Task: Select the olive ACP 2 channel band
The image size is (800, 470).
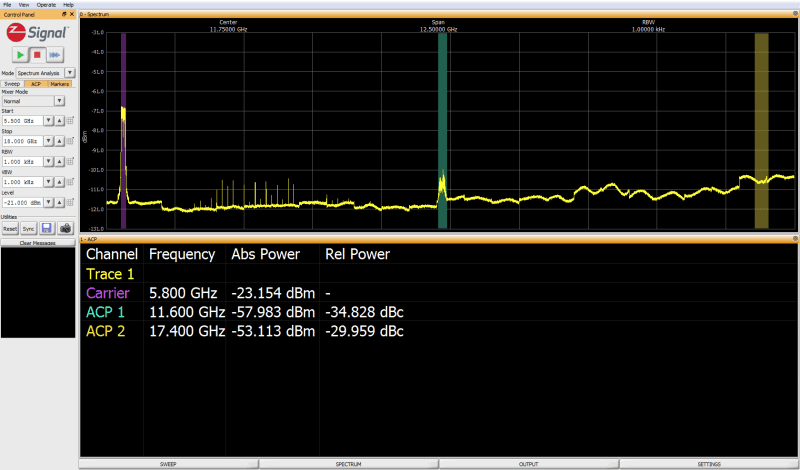Action: point(762,131)
